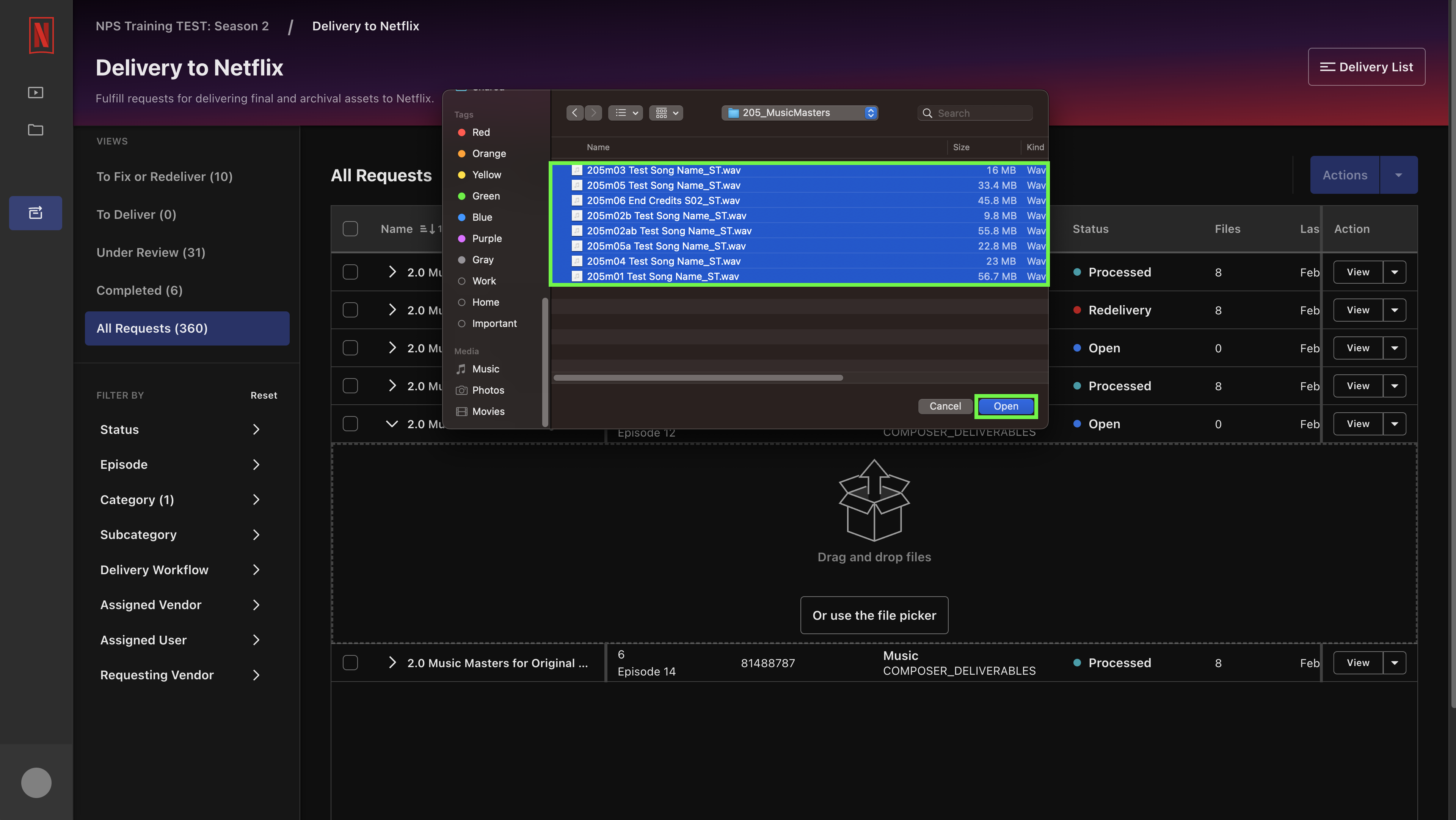Go forward in file dialog
This screenshot has width=1456, height=820.
[x=593, y=113]
